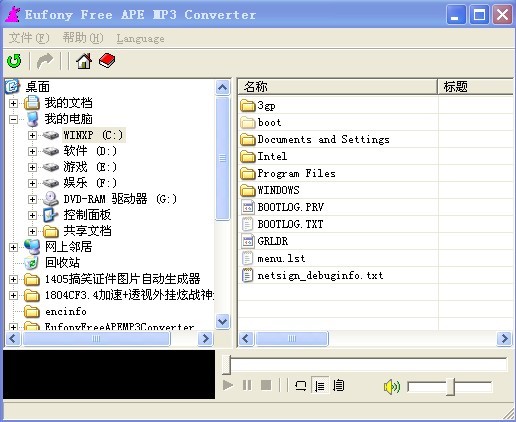The image size is (516, 422).
Task: Select the 控制面板 control panel icon
Action: click(51, 215)
